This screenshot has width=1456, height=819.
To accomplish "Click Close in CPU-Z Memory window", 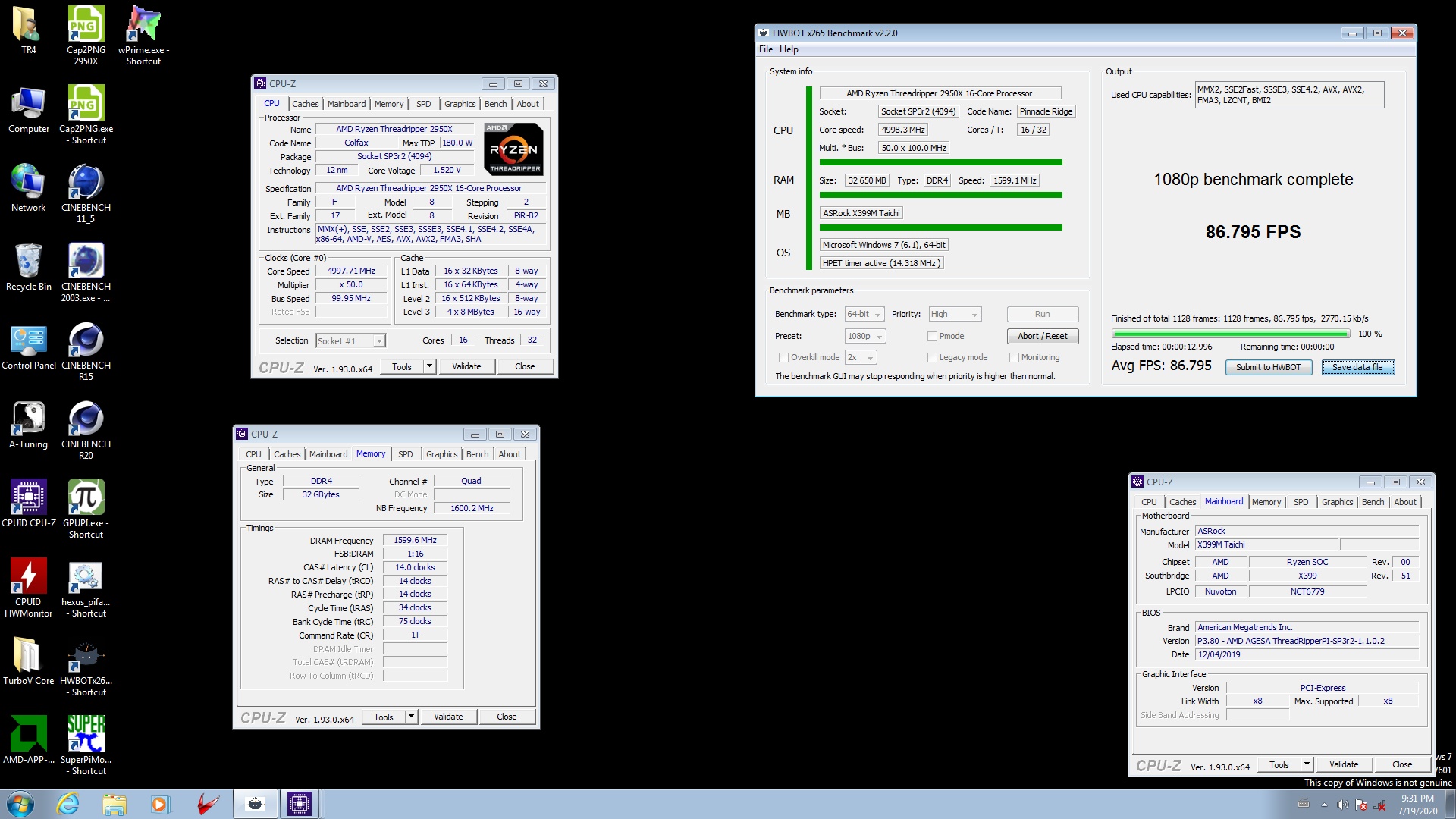I will pos(507,717).
